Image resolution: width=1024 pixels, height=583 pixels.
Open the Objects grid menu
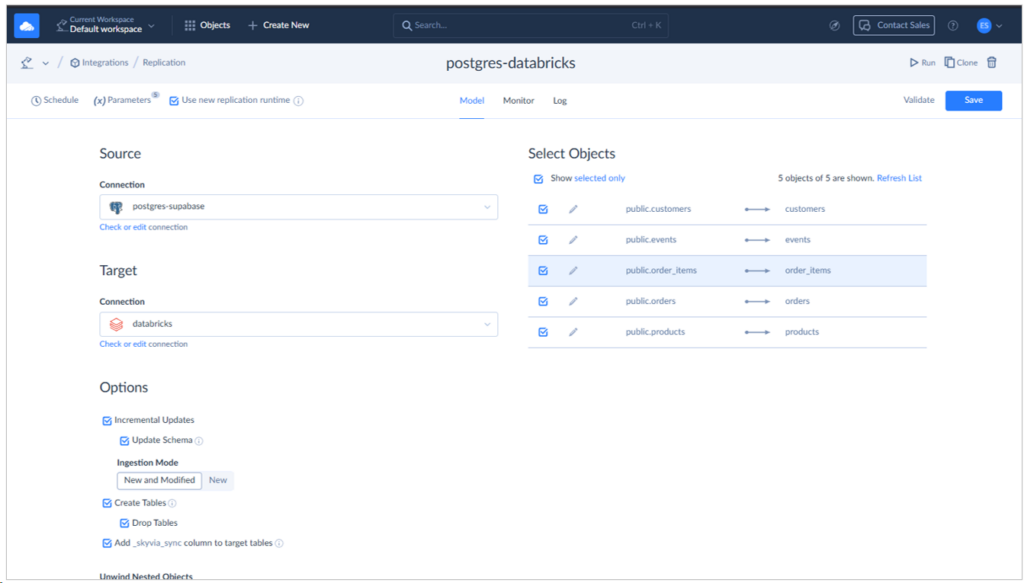pyautogui.click(x=207, y=25)
